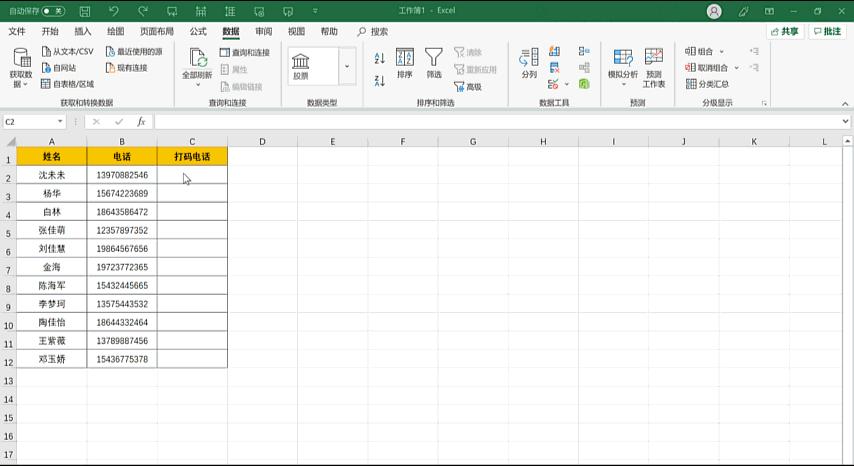This screenshot has width=854, height=466.
Task: Open the 排序 (Sort) dialog
Action: (405, 63)
